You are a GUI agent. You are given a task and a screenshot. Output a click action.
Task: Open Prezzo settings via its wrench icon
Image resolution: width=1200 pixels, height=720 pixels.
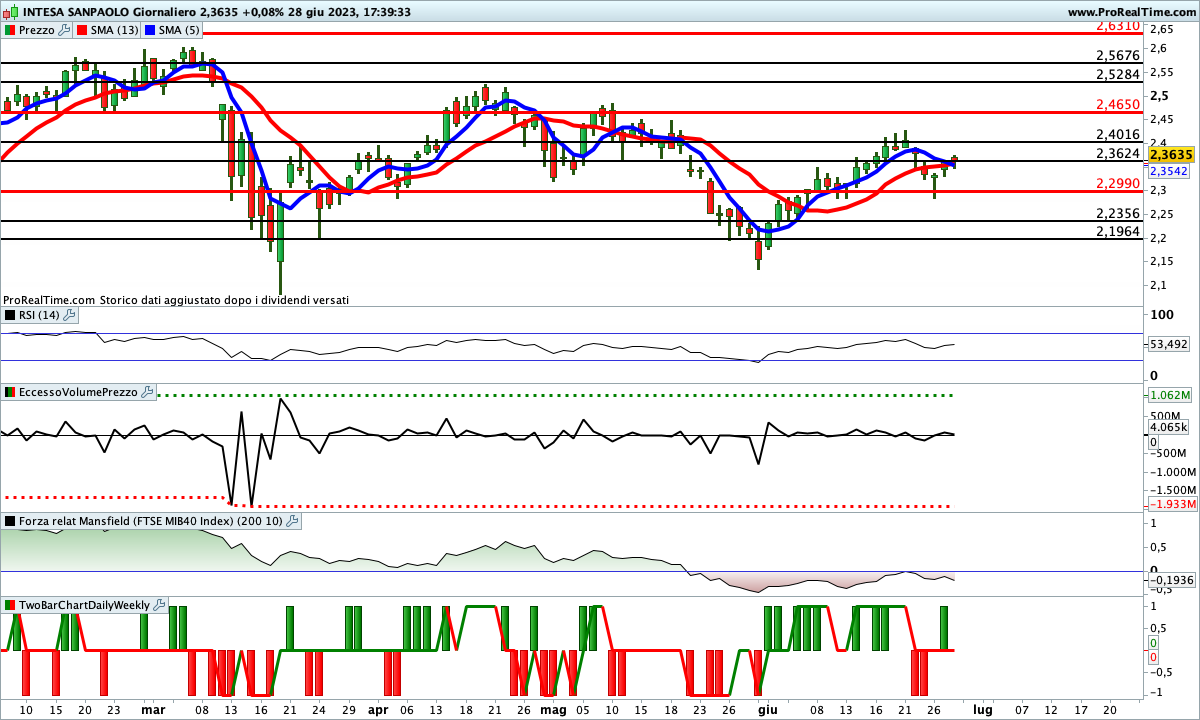coord(65,30)
